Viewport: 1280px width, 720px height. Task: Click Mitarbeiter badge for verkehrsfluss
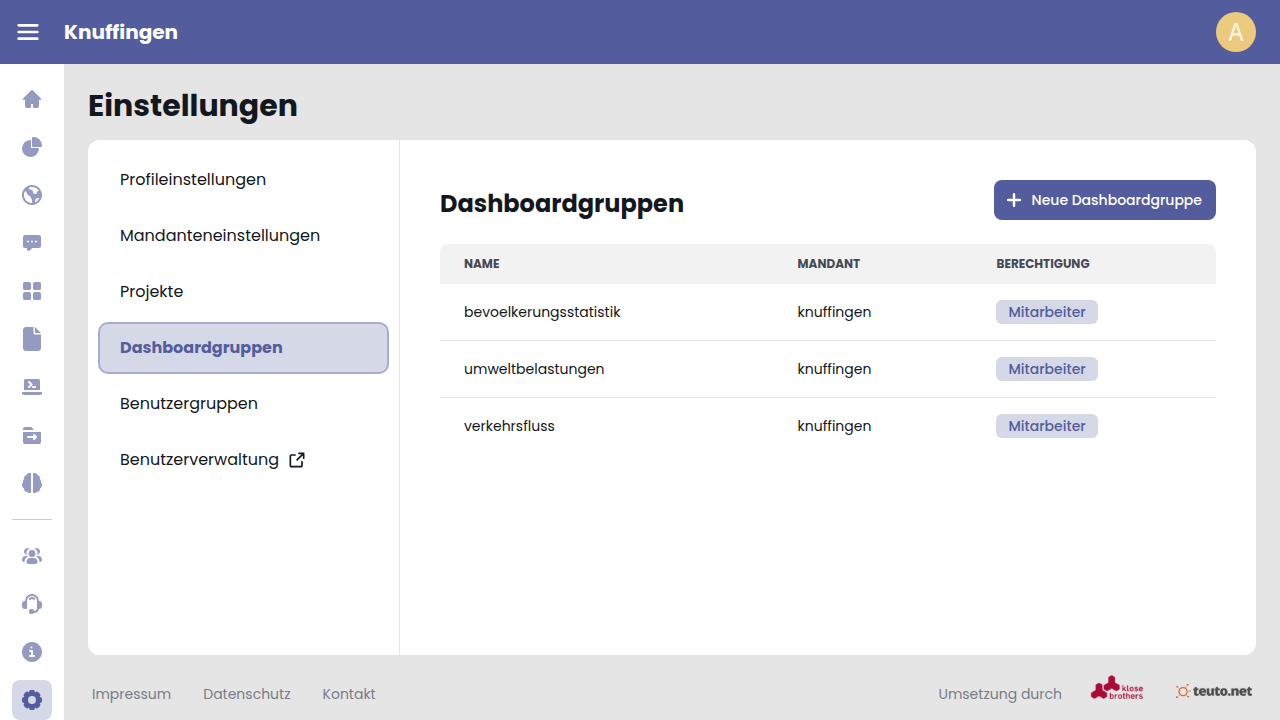coord(1046,426)
